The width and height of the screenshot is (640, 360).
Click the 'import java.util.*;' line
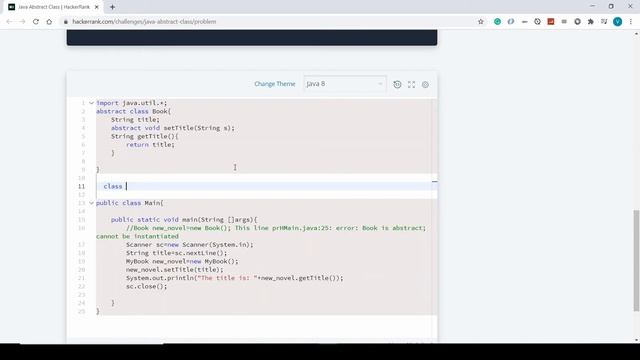tap(131, 103)
